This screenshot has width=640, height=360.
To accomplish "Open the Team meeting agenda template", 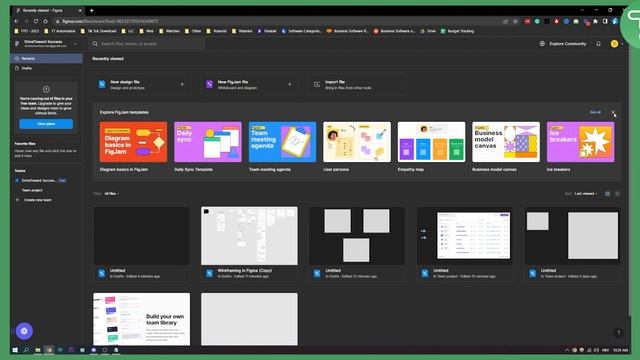I will coord(282,142).
